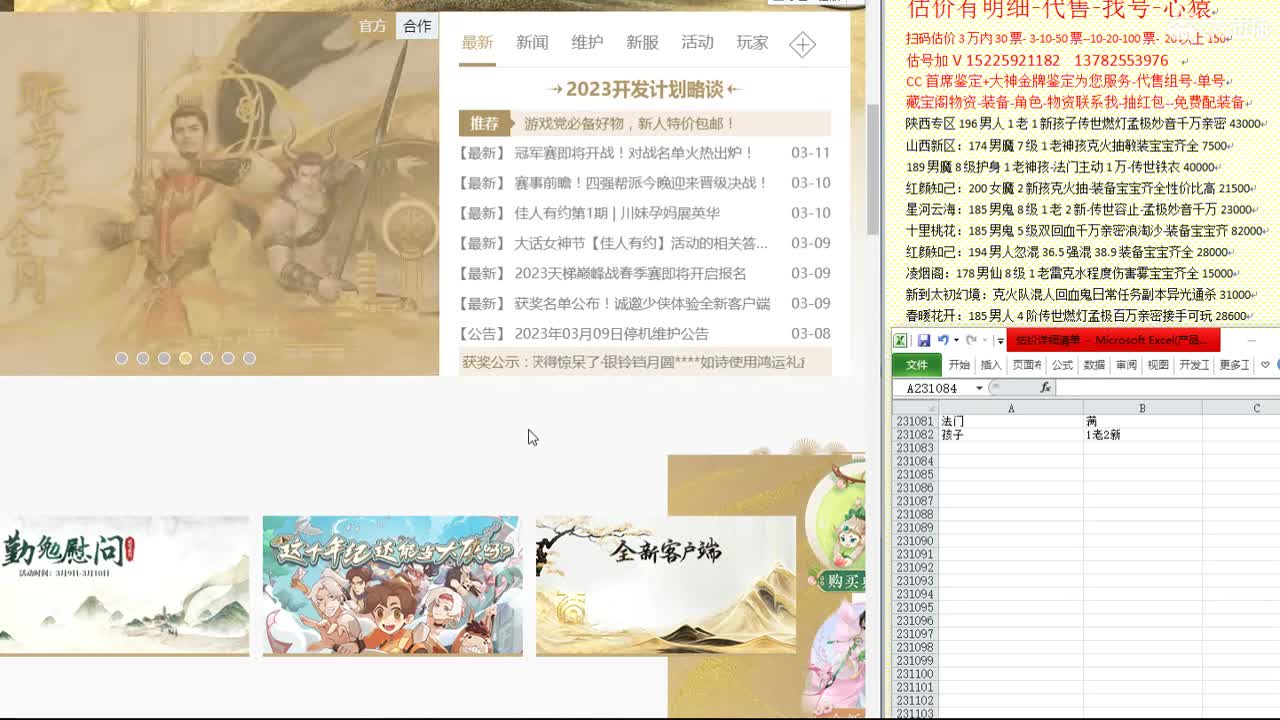The width and height of the screenshot is (1280, 720).
Task: Select the fifth carousel dot under the banner
Action: (207, 358)
